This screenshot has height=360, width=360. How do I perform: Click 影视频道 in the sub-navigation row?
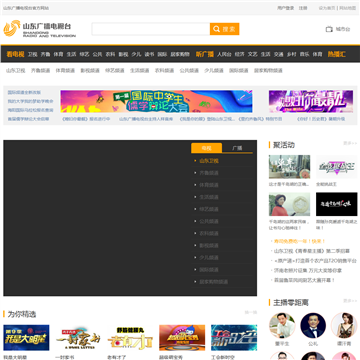click(x=90, y=70)
